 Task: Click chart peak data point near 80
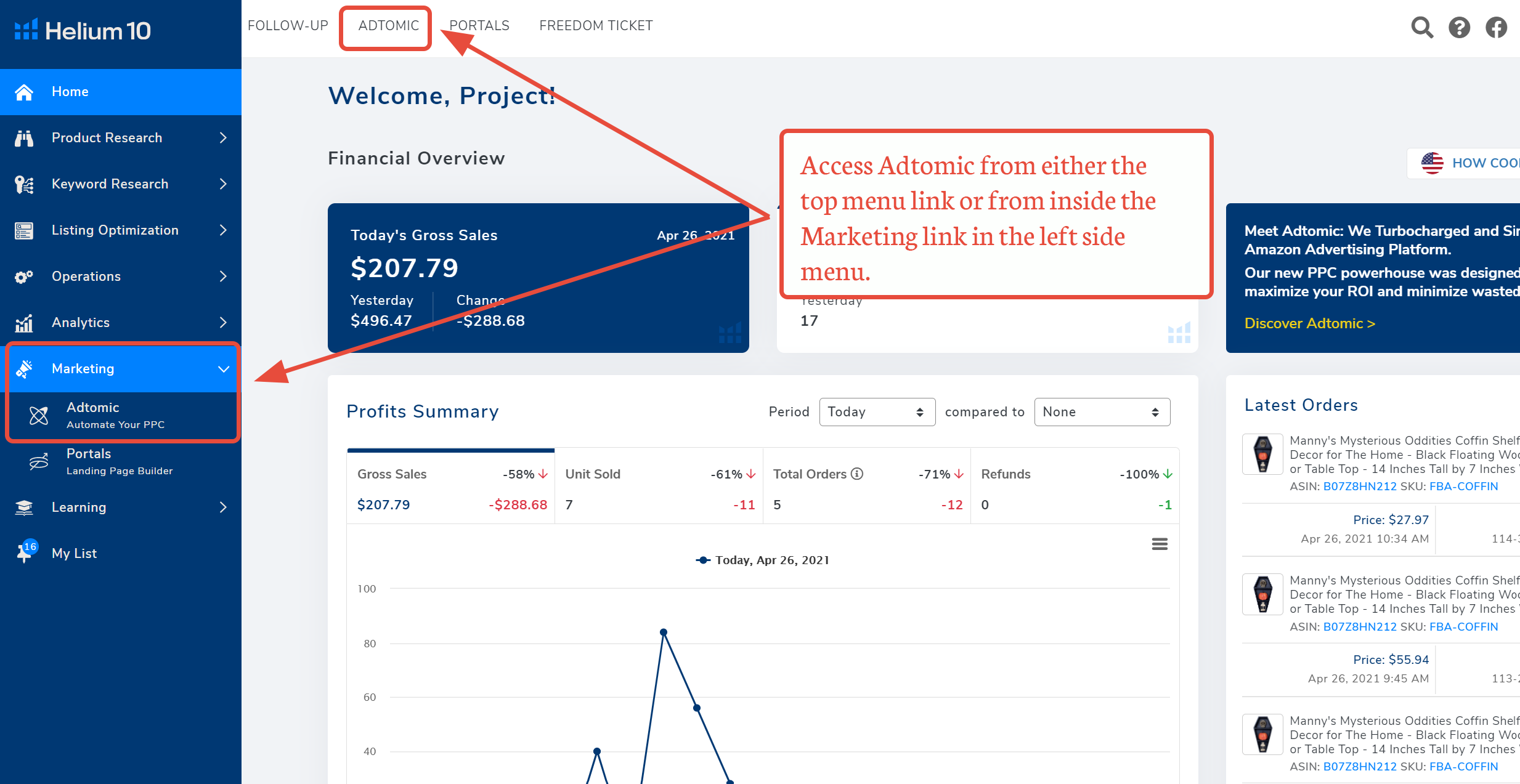click(x=664, y=632)
